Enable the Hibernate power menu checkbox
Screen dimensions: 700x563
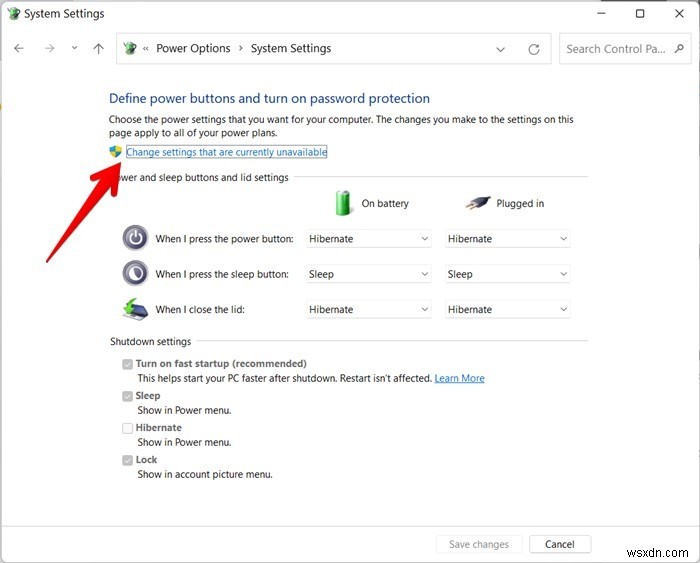[128, 428]
